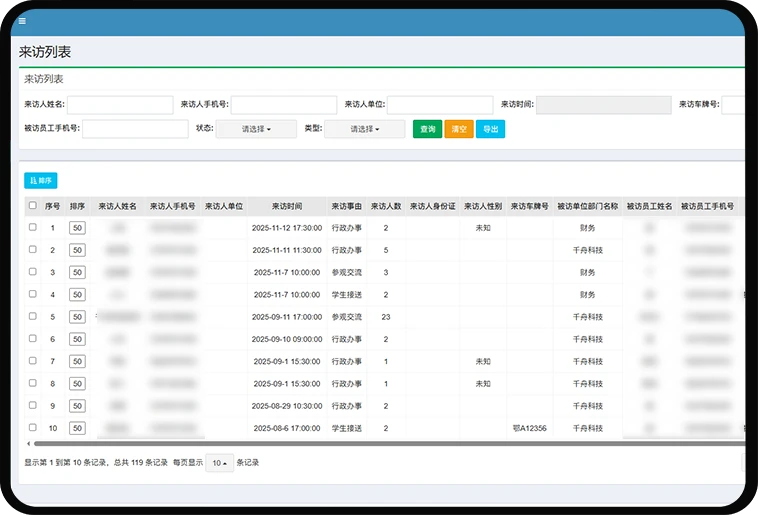Click the blue 导出 export button
Image resolution: width=758 pixels, height=515 pixels.
click(x=490, y=129)
